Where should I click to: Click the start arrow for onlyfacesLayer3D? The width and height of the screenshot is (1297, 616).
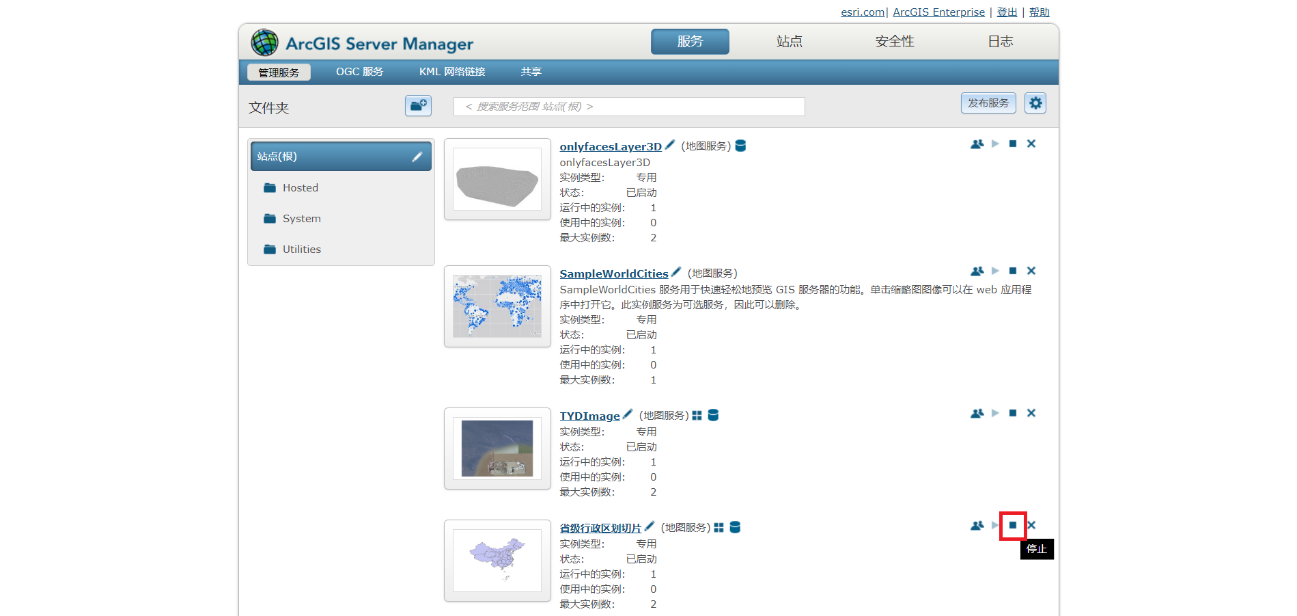point(995,144)
